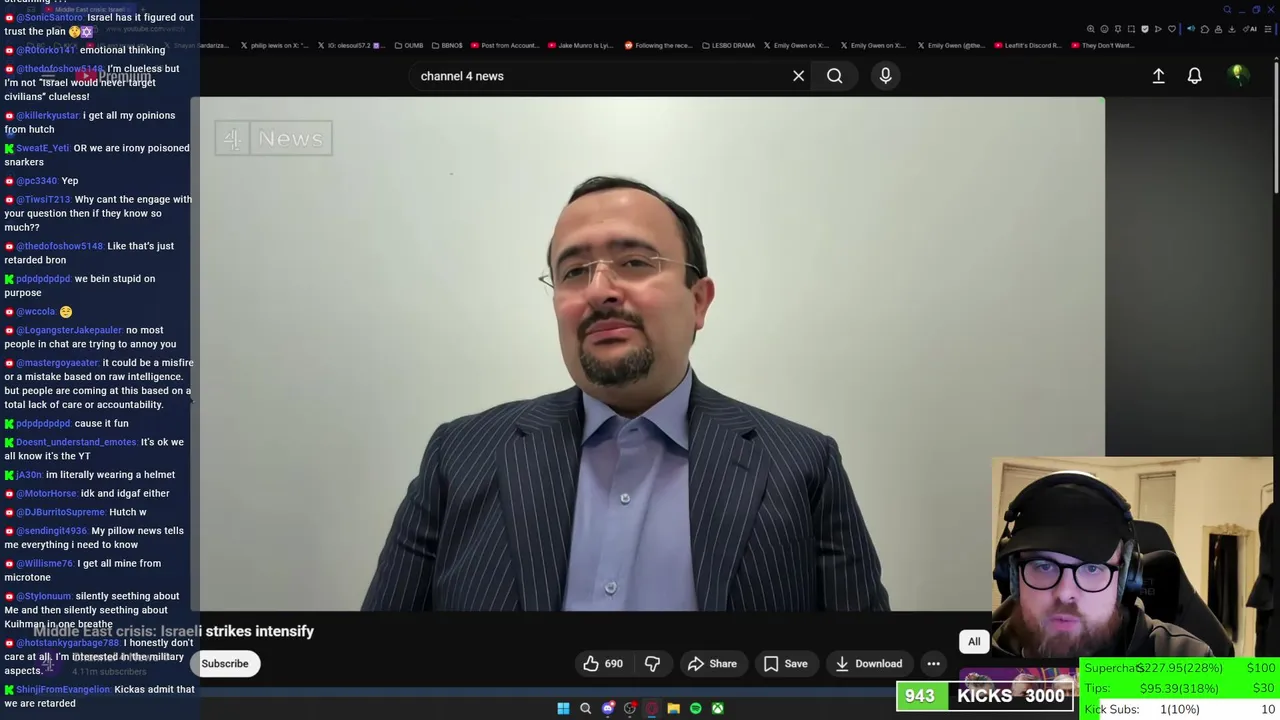Viewport: 1280px width, 720px height.
Task: Dislike the video with thumbs down
Action: (x=652, y=663)
